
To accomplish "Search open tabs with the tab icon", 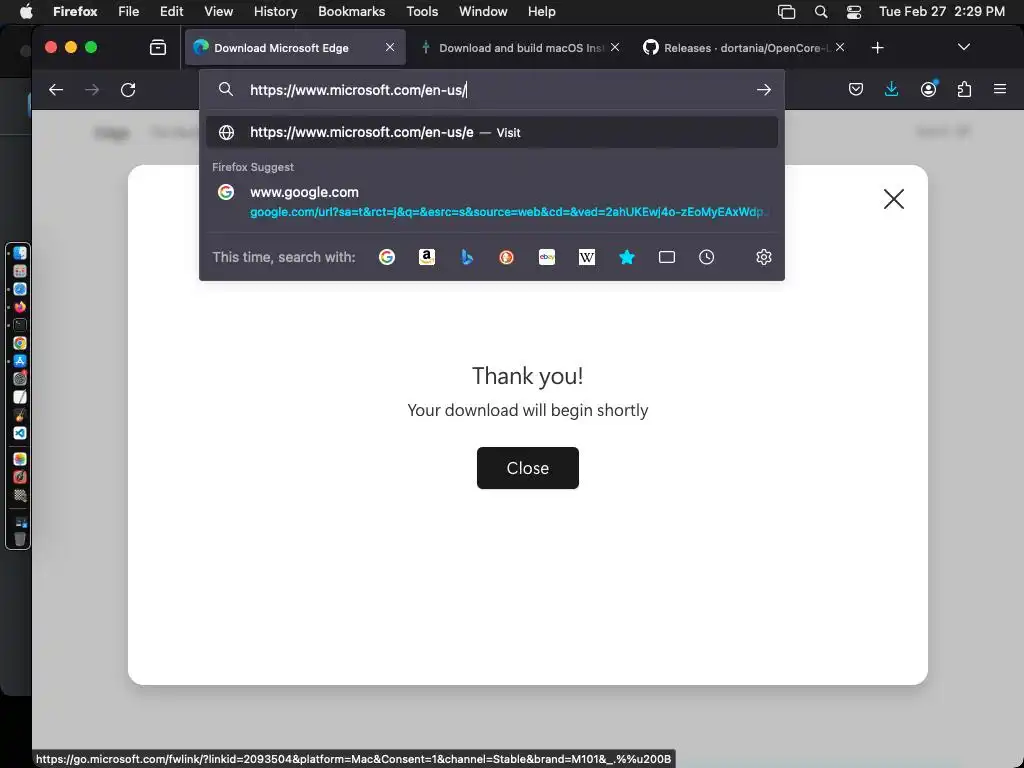I will pyautogui.click(x=666, y=257).
